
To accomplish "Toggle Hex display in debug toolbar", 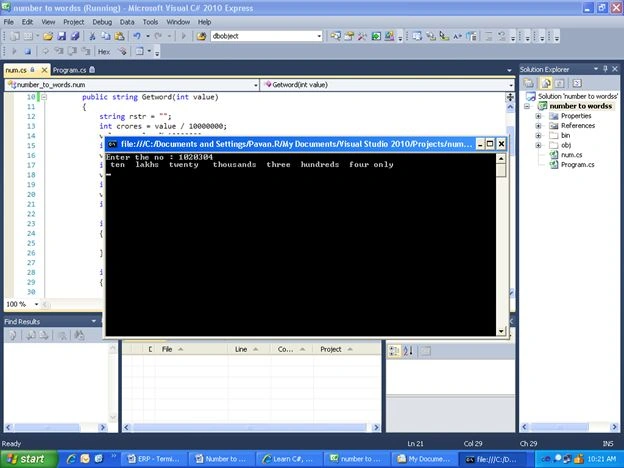I will (x=104, y=52).
